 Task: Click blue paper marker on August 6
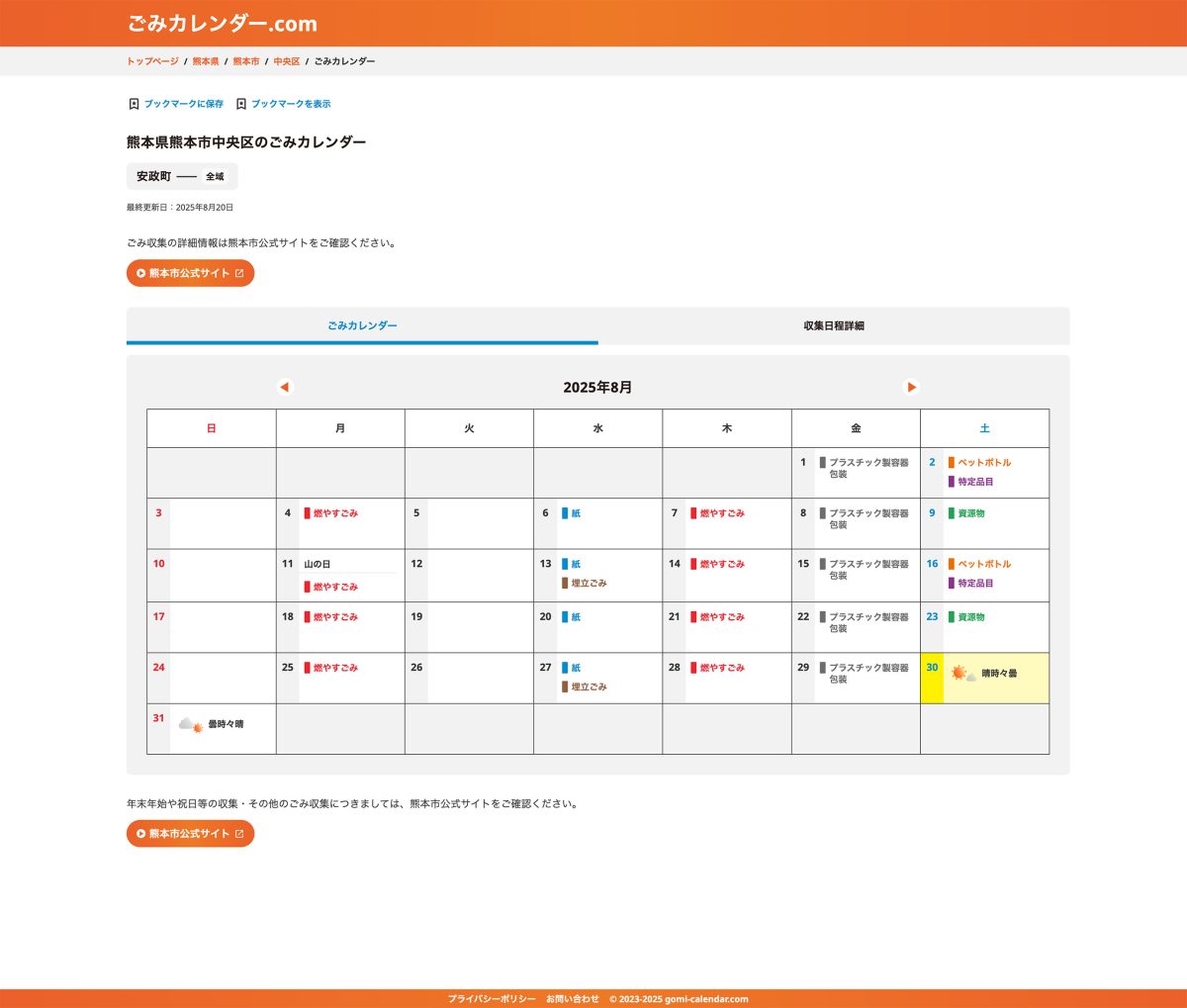(x=565, y=513)
